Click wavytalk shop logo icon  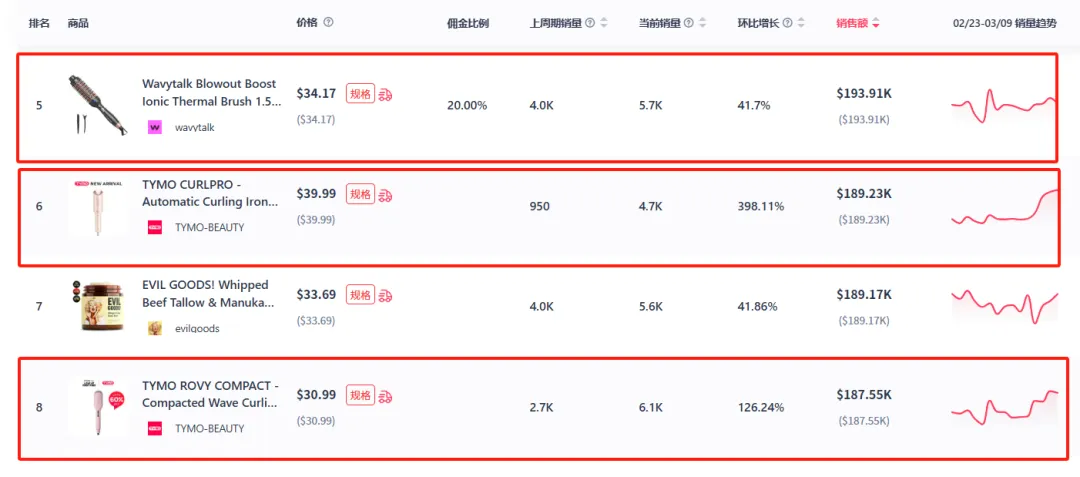[x=155, y=127]
